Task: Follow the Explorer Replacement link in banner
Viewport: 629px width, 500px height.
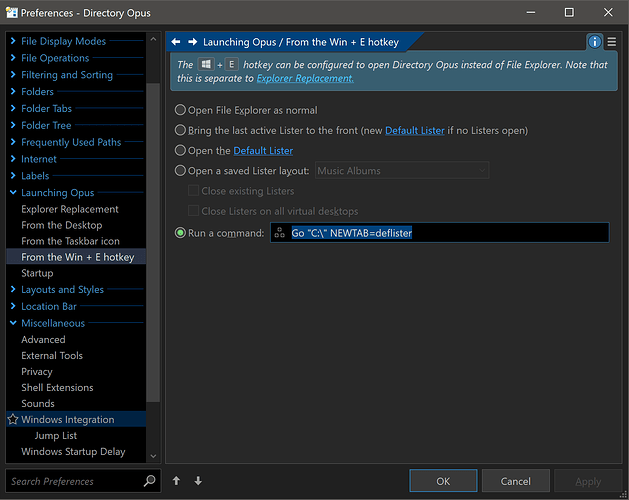Action: 305,78
